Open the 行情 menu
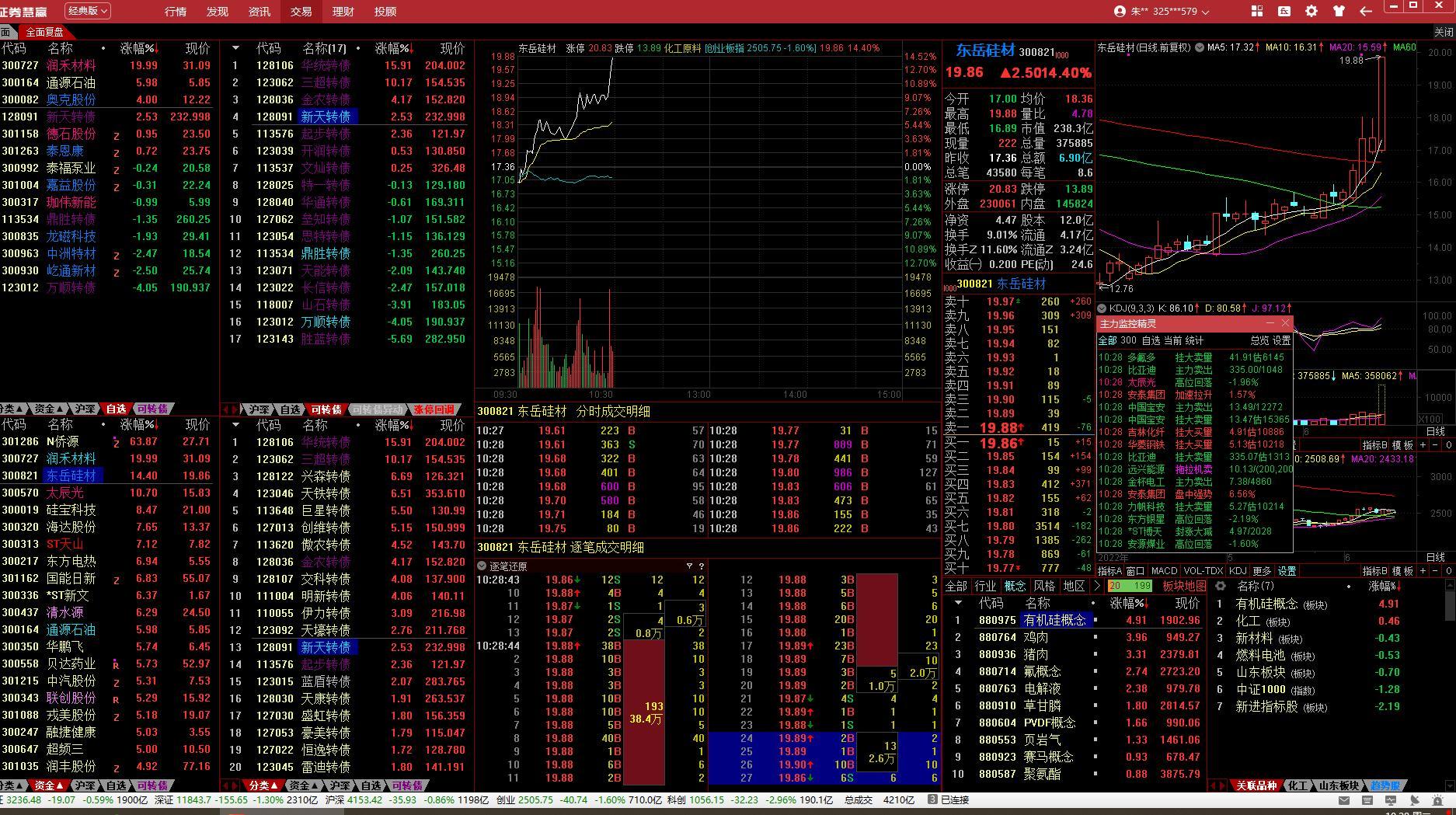 click(x=176, y=12)
